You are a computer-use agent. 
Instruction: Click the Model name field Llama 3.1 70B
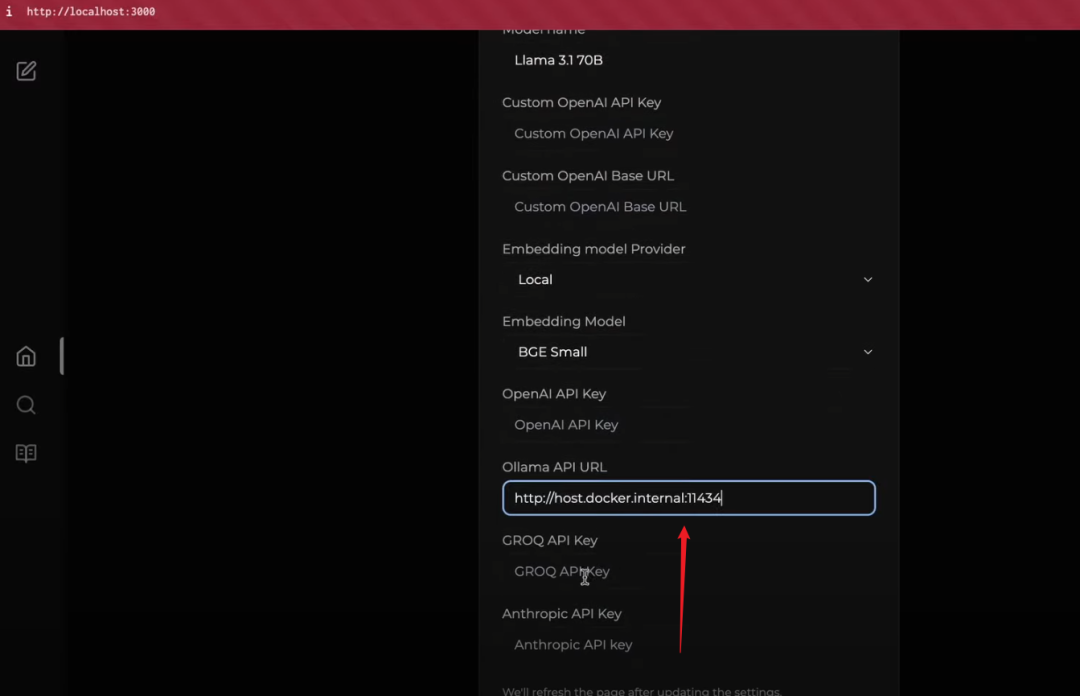688,60
